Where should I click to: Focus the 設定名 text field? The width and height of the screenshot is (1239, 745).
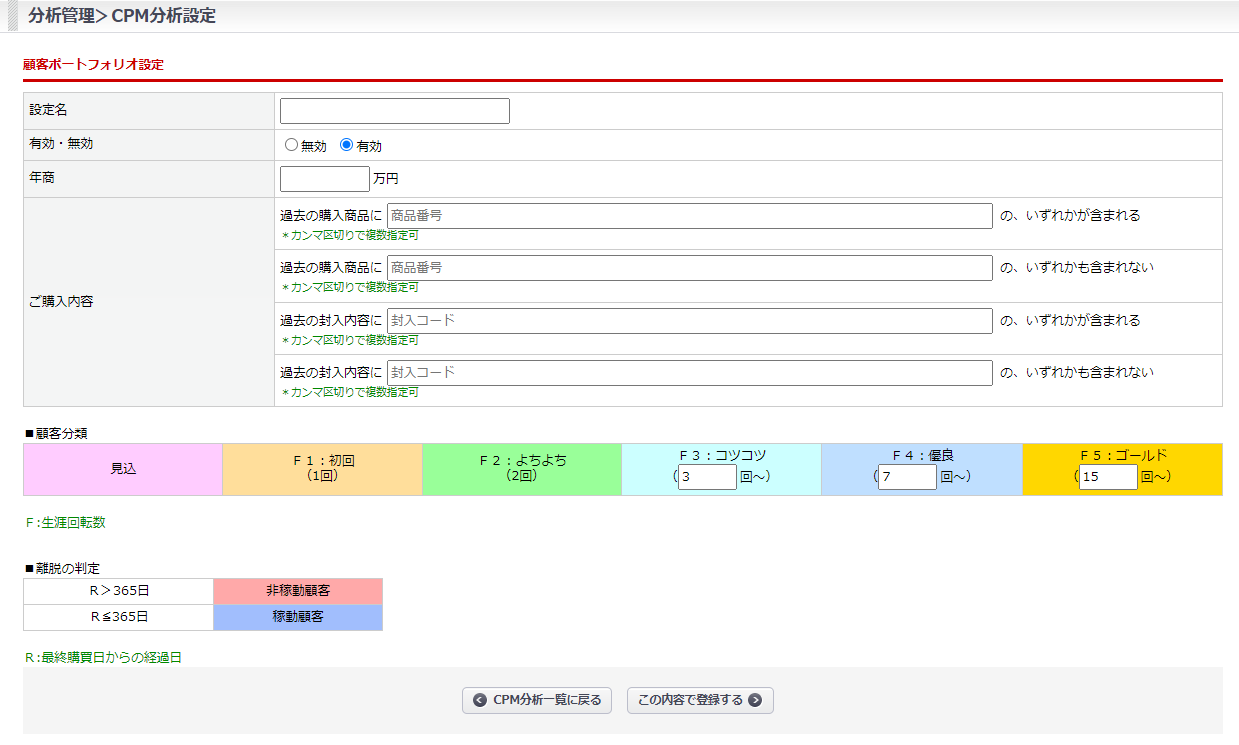[x=395, y=111]
